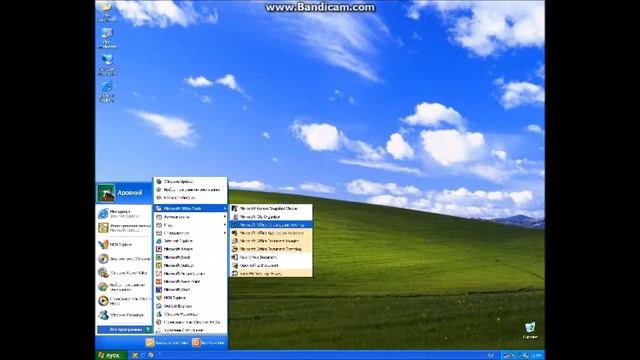The height and width of the screenshot is (360, 640).
Task: Open MSN Explorer in Start menu left pane
Action: point(124,244)
